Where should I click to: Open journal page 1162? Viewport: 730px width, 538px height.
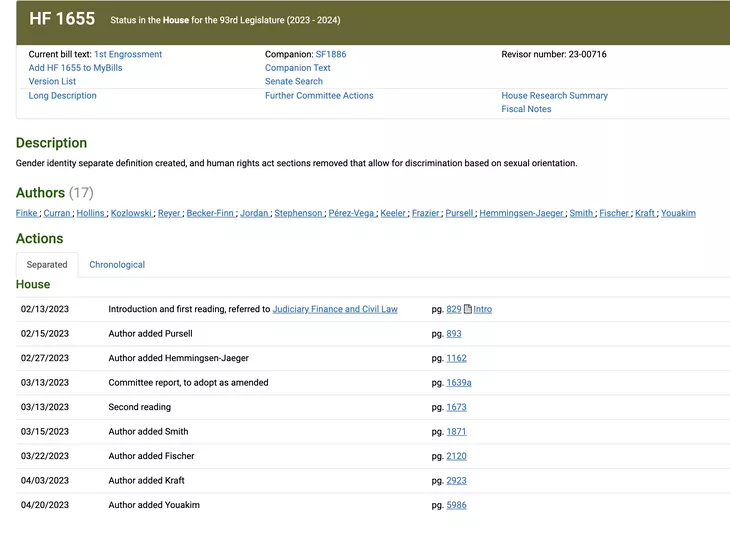click(456, 358)
